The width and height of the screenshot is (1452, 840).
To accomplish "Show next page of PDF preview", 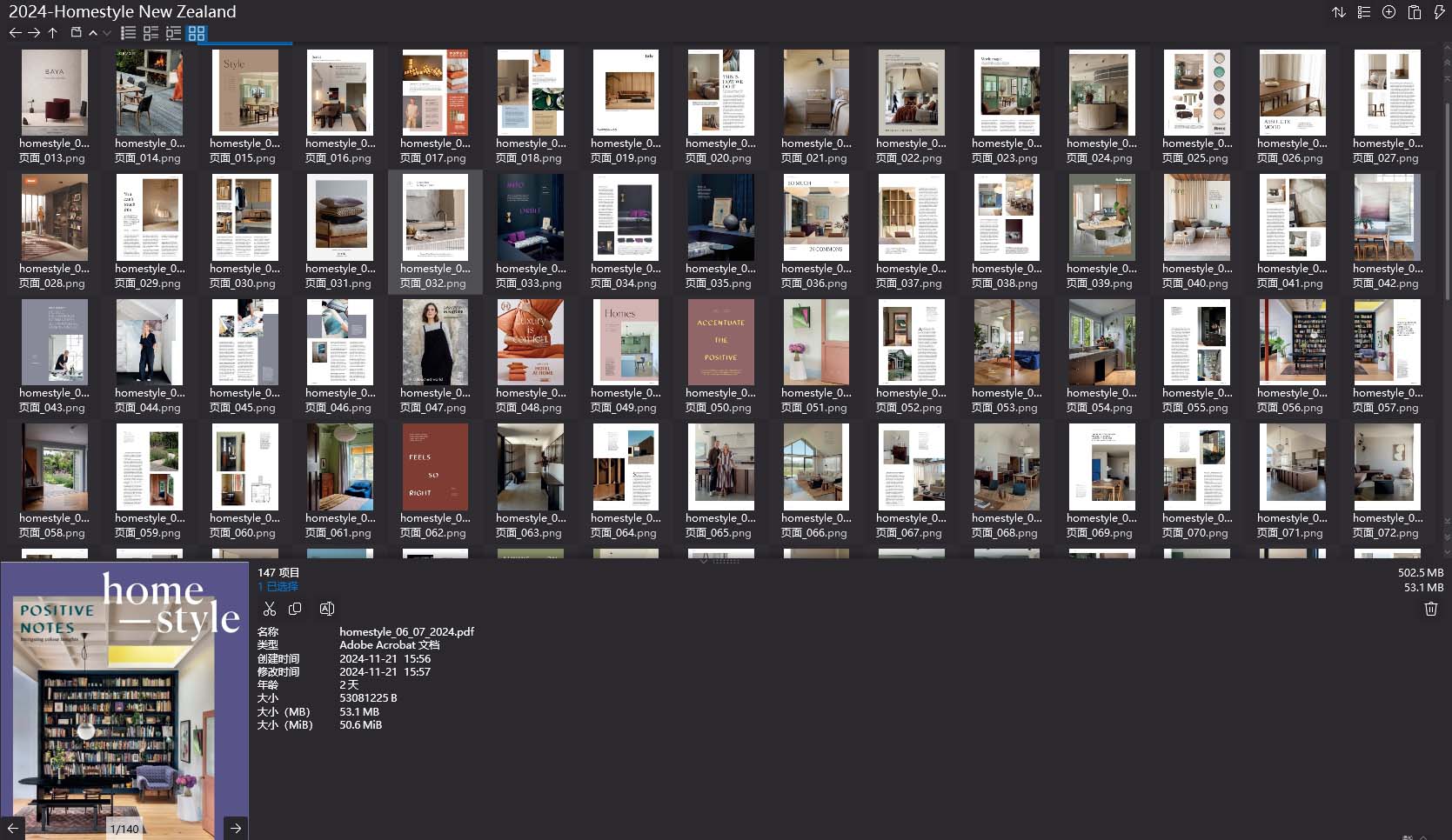I will [x=236, y=829].
